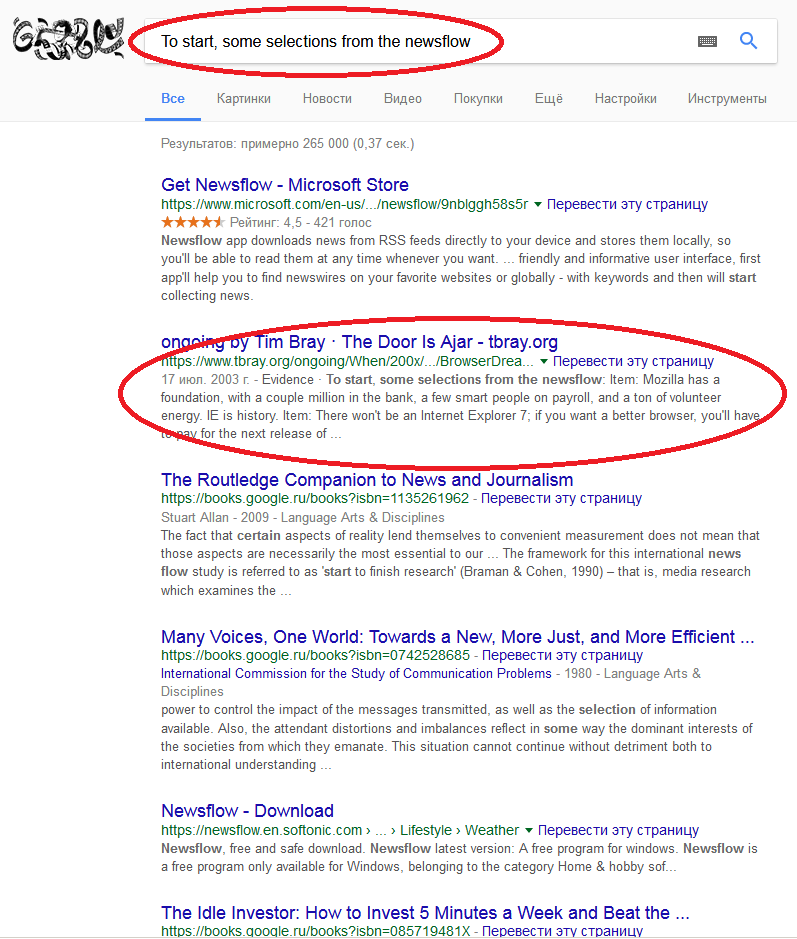Switch to the Картинки tab
Viewport: 797px width, 939px height.
[243, 99]
